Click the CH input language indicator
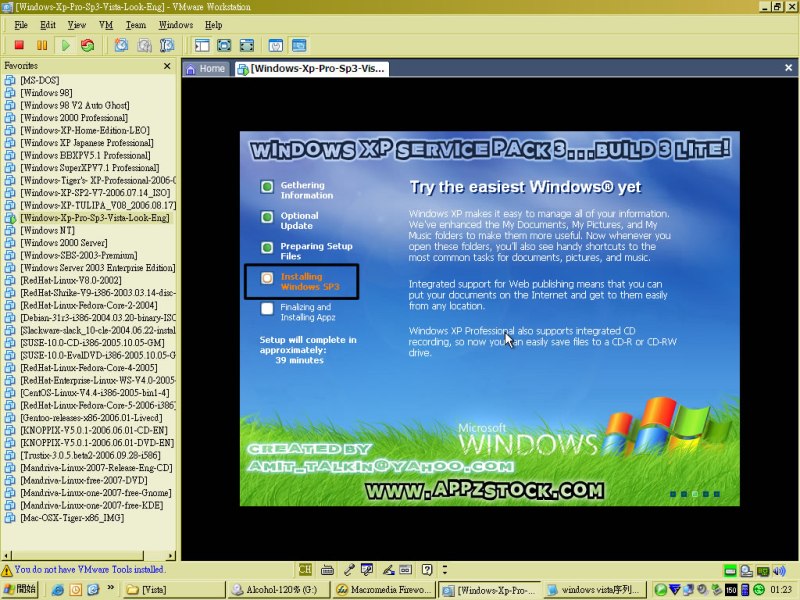The width and height of the screenshot is (800, 600). pyautogui.click(x=305, y=569)
